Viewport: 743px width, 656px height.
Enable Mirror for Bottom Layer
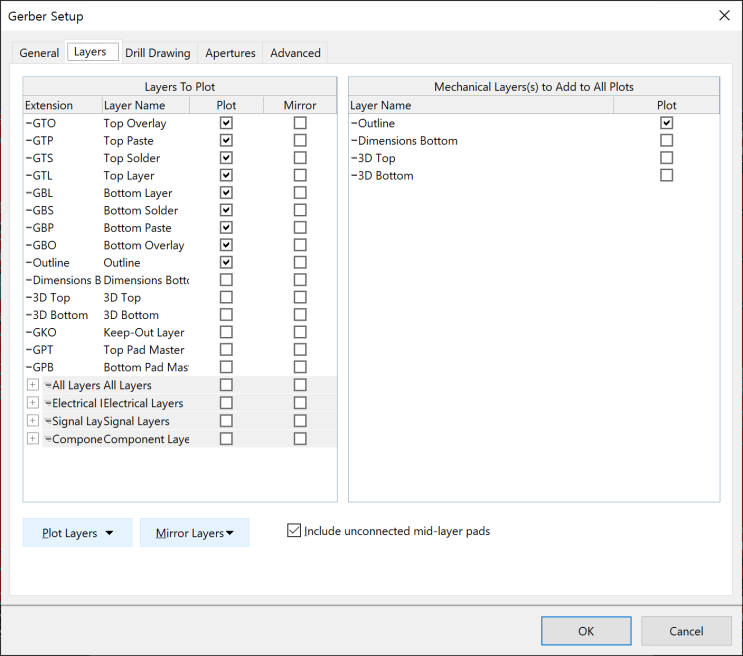point(300,193)
